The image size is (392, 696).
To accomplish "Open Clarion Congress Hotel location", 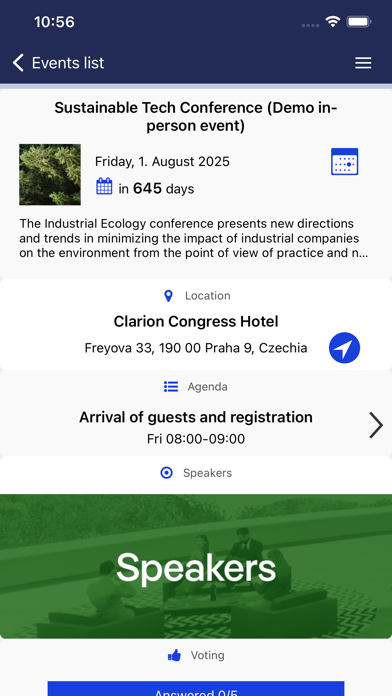I will (196, 321).
